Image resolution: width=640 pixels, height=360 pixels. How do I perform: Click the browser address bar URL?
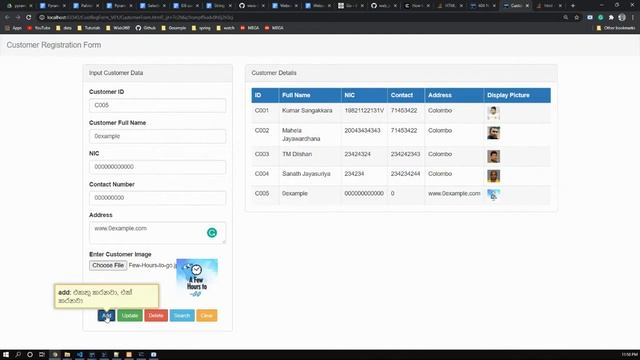139,18
